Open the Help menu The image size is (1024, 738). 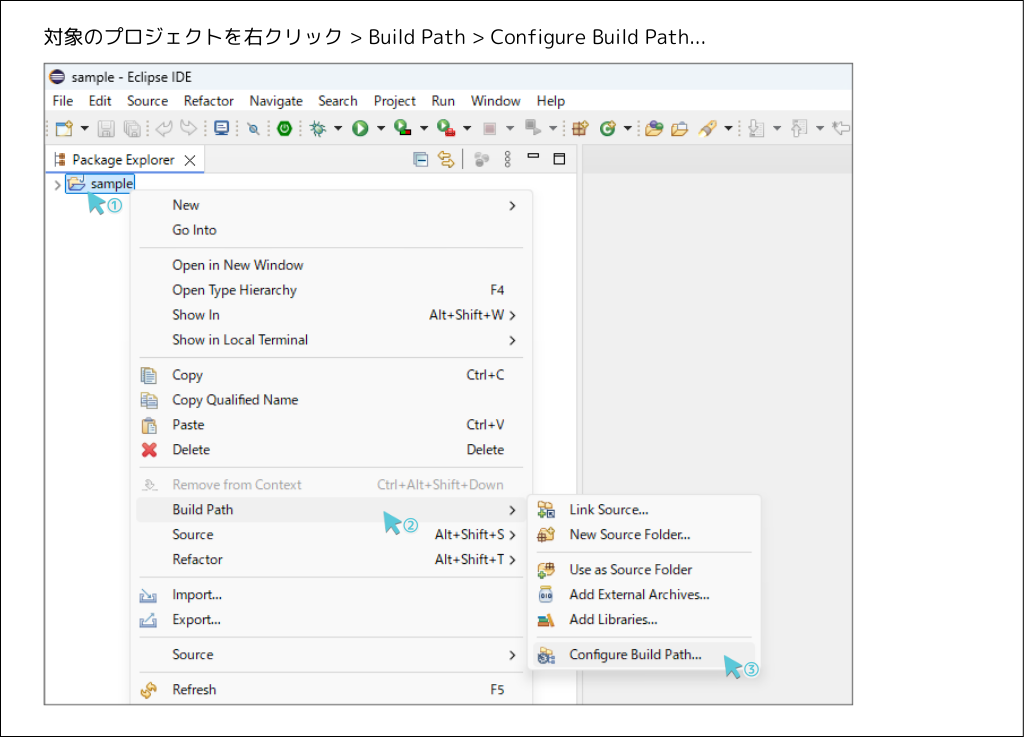[551, 101]
